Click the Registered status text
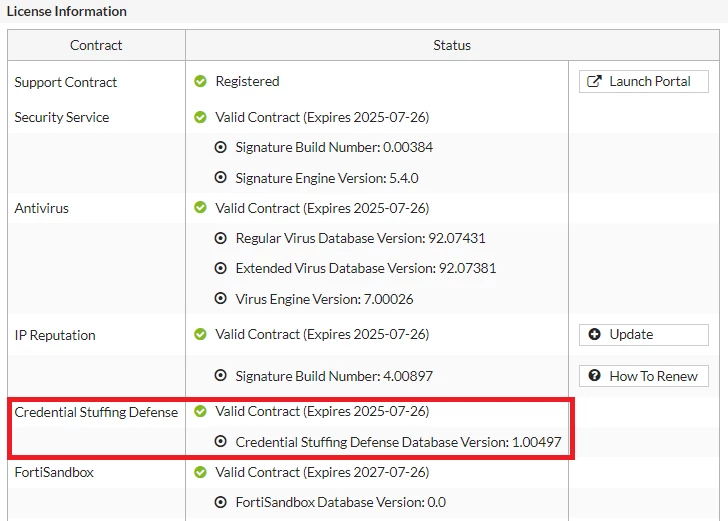This screenshot has width=728, height=521. click(x=247, y=81)
